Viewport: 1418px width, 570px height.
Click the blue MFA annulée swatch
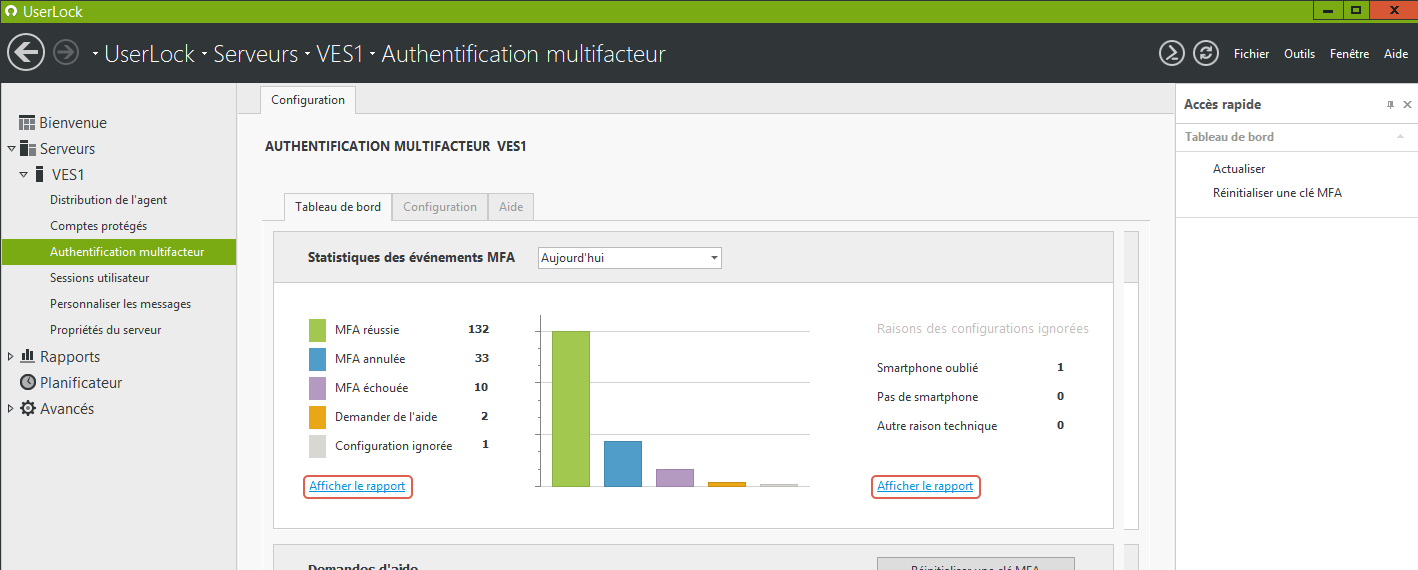point(317,359)
